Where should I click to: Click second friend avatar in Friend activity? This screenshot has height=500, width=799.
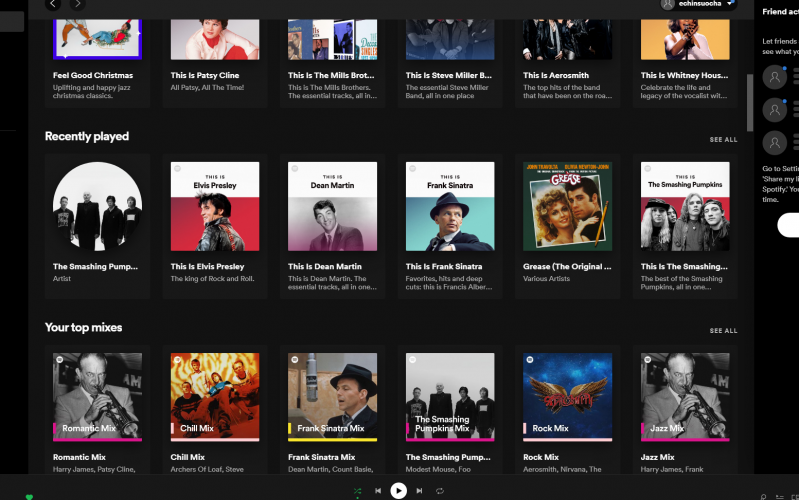coord(775,110)
